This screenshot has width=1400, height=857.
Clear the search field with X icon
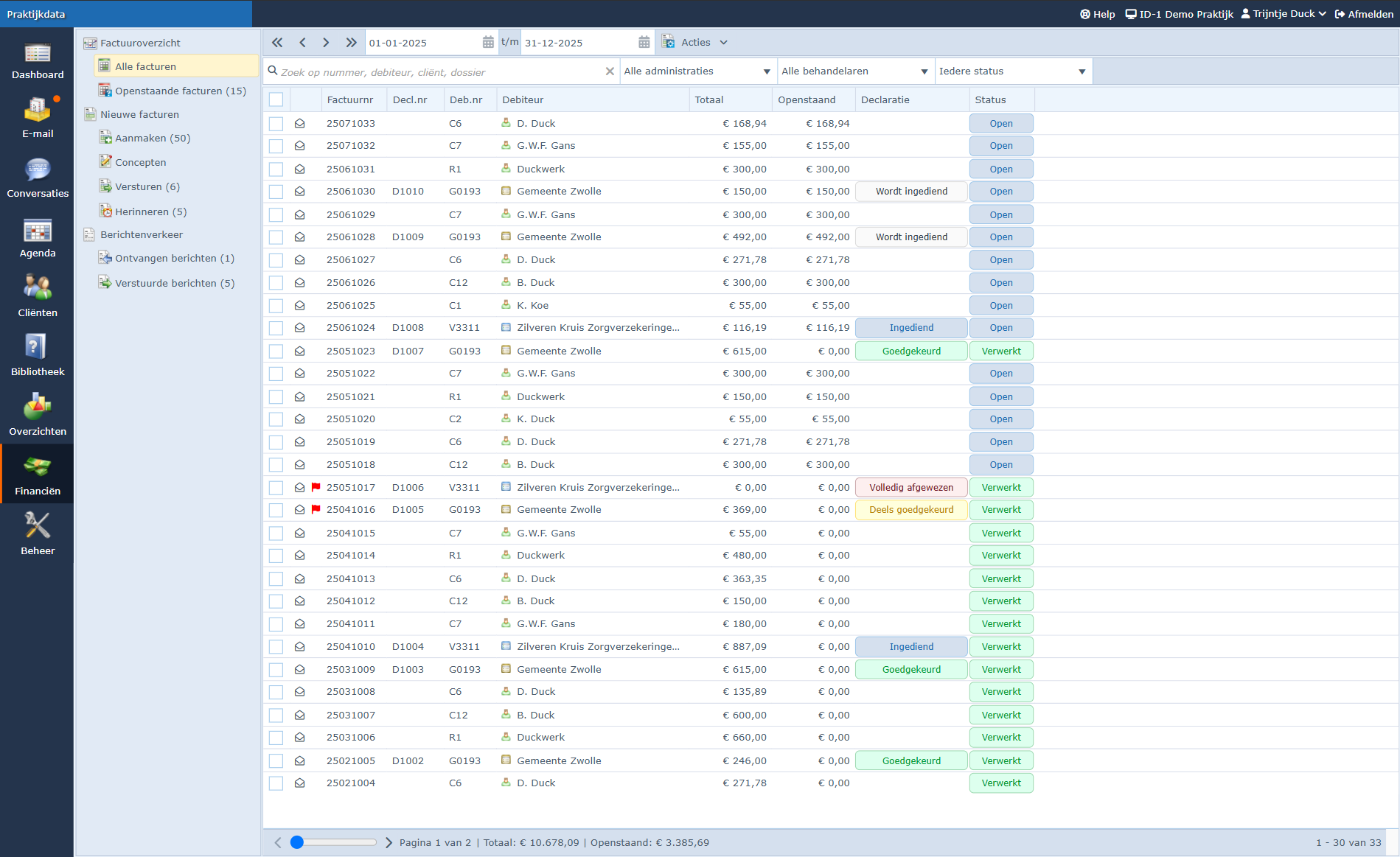point(610,71)
